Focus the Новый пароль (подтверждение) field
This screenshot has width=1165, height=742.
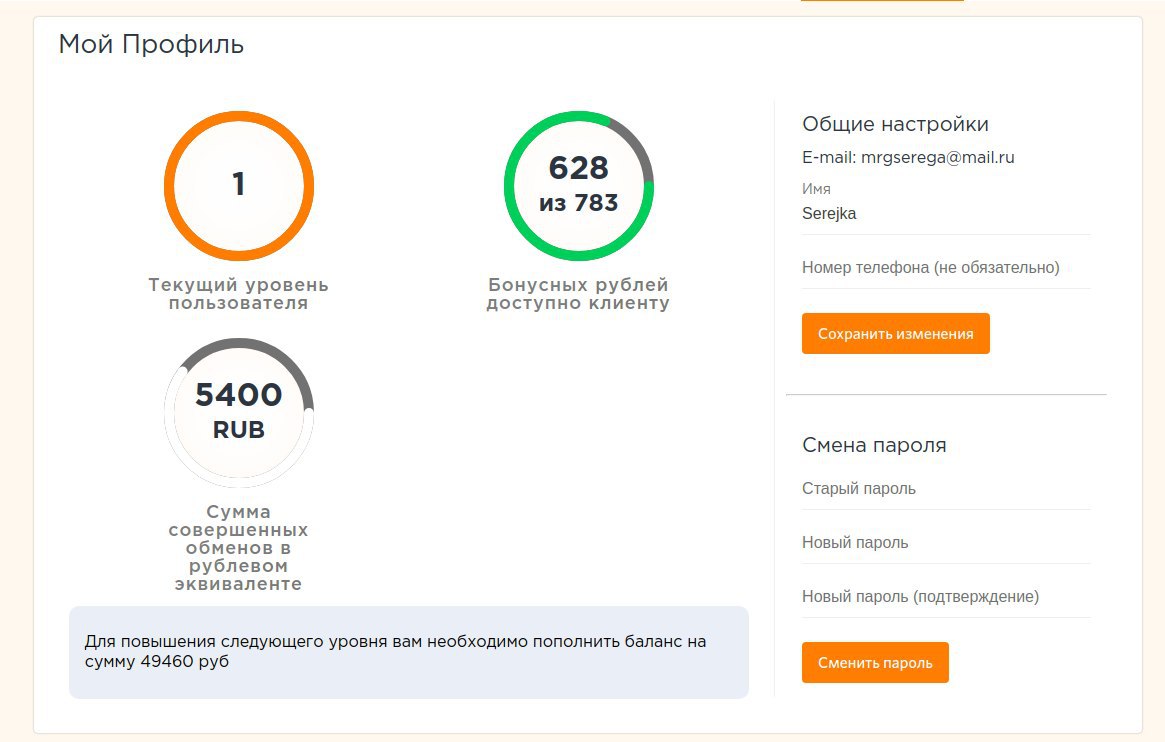946,596
